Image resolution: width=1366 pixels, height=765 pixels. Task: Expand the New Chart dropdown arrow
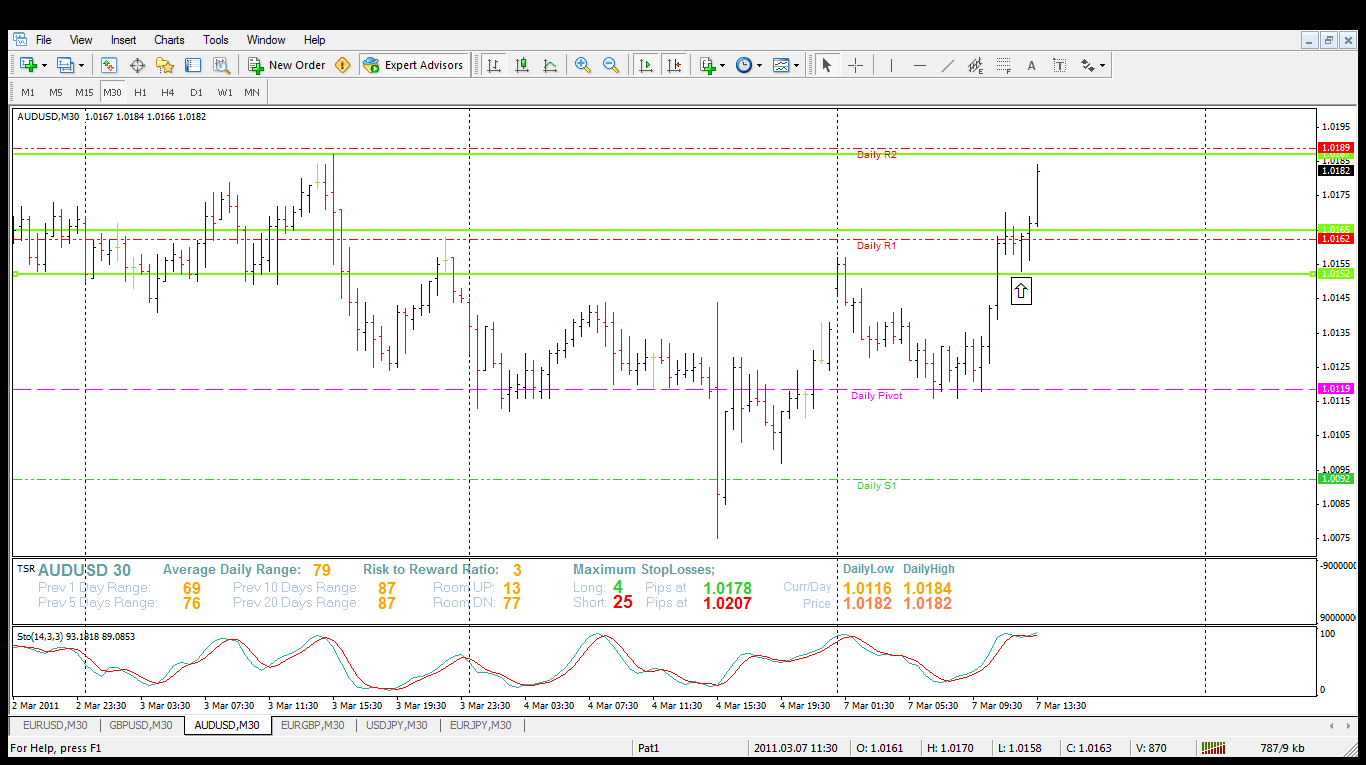(44, 65)
